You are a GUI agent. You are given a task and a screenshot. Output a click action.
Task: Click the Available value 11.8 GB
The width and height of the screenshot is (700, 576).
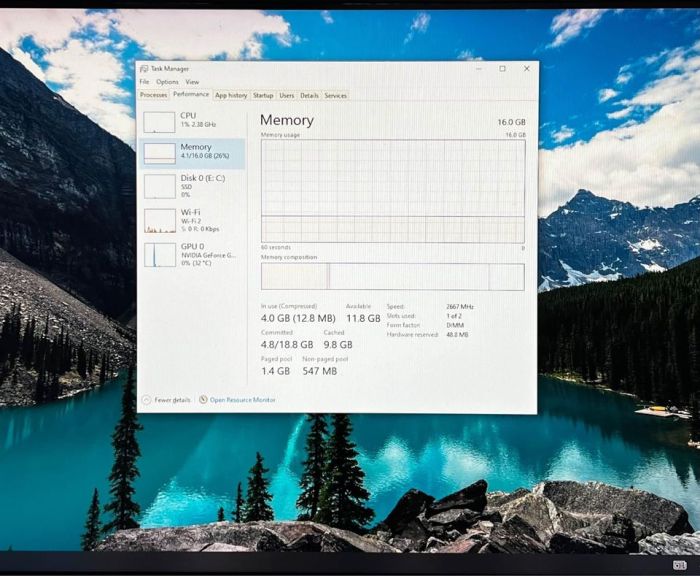tap(363, 318)
